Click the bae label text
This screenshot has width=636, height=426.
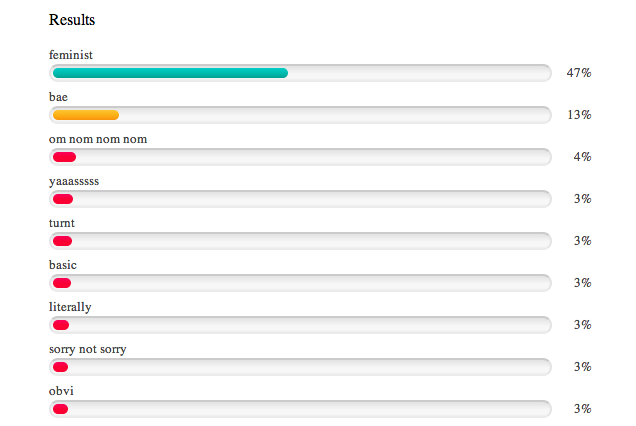click(58, 97)
